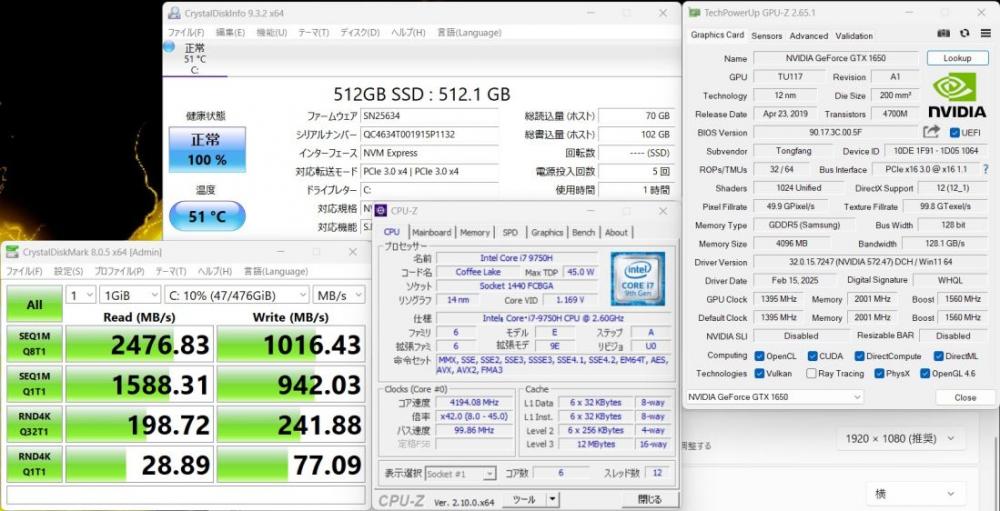The image size is (1000, 511).
Task: Open the Socket #1 selection dropdown in CPU-Z
Action: (460, 473)
